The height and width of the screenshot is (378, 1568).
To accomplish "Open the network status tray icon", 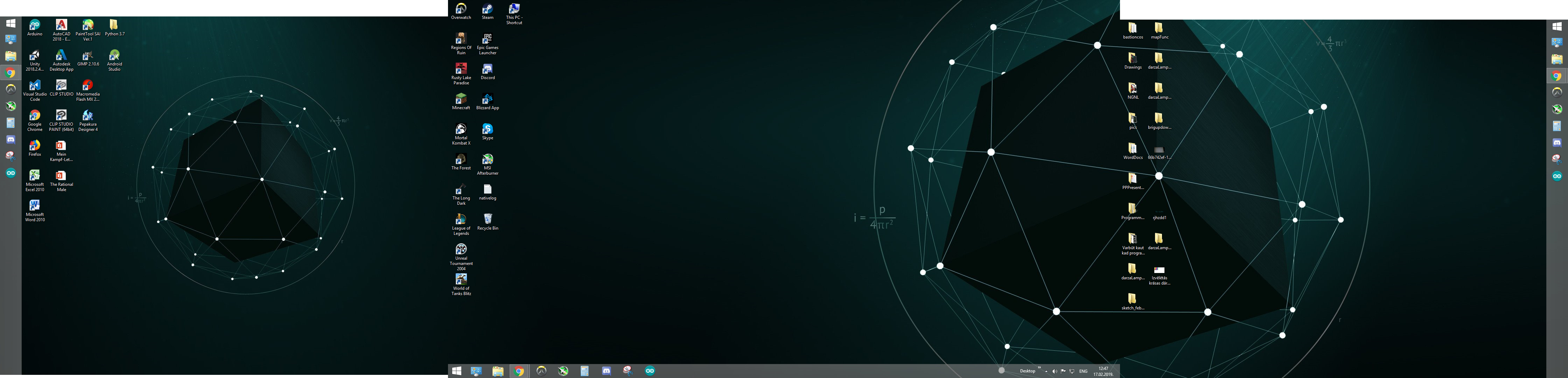I will click(1071, 371).
